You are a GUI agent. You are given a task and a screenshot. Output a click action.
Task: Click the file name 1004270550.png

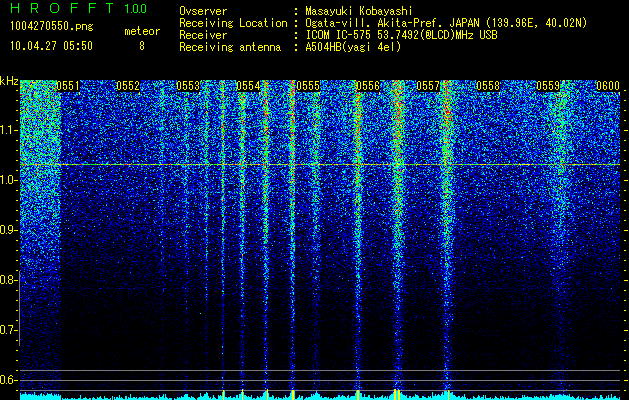point(52,27)
